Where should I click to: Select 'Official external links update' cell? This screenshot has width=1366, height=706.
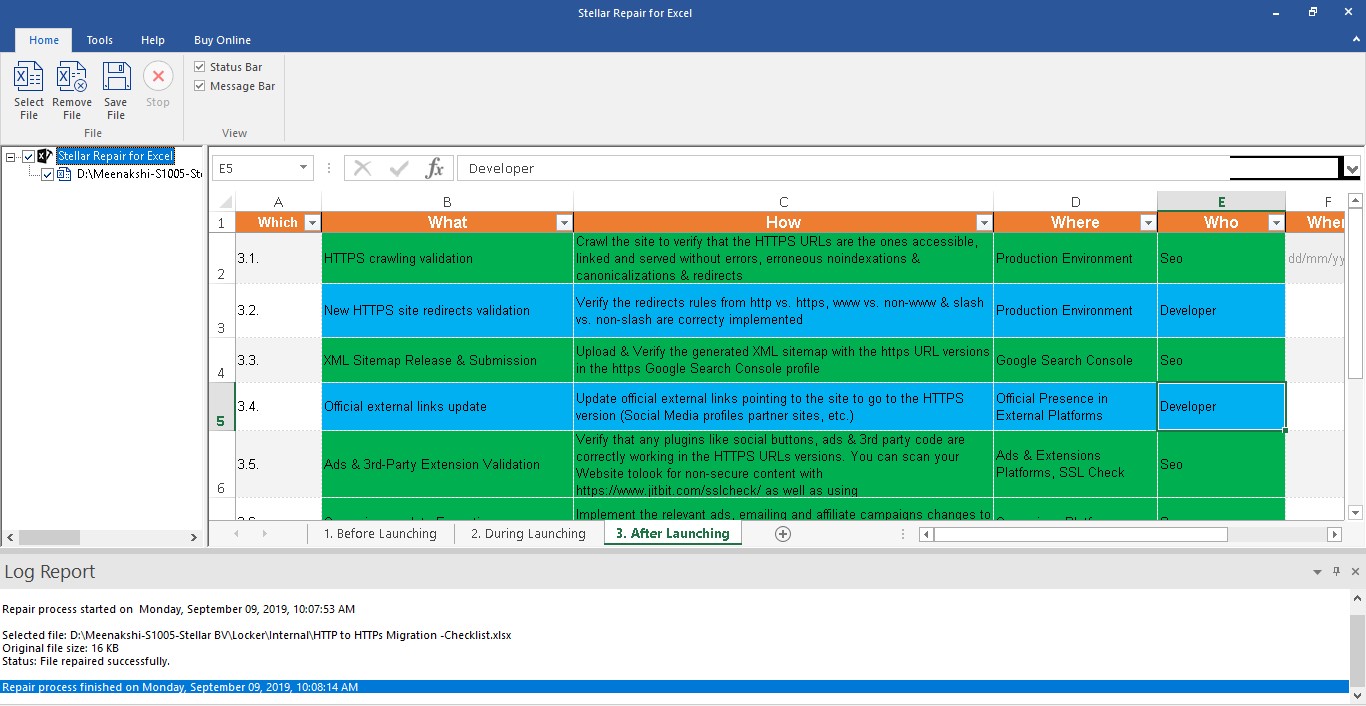click(447, 407)
